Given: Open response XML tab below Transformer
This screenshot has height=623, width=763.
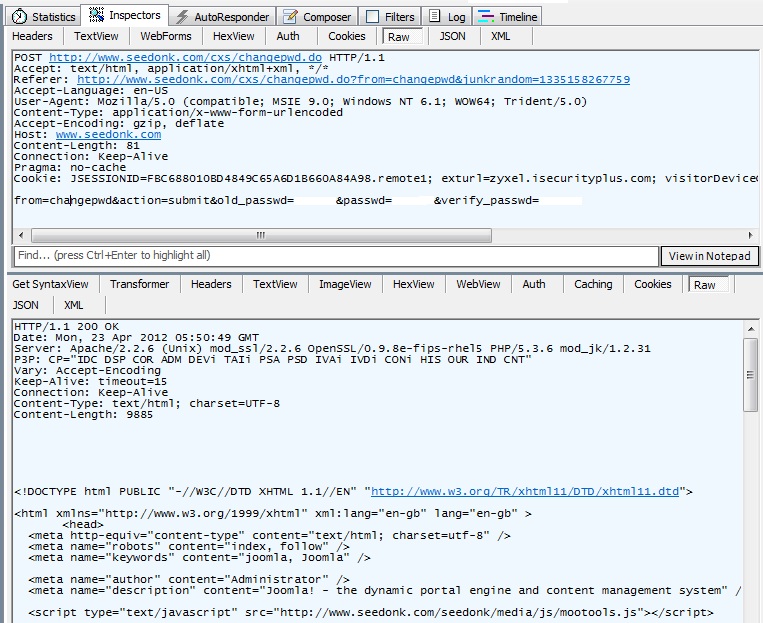Looking at the screenshot, I should [73, 305].
